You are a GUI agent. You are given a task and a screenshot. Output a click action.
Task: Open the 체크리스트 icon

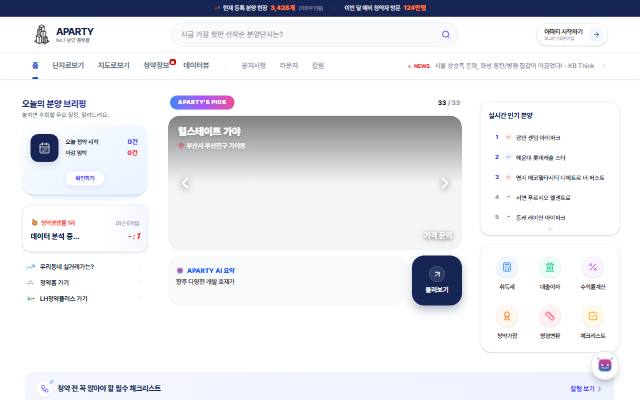593,316
